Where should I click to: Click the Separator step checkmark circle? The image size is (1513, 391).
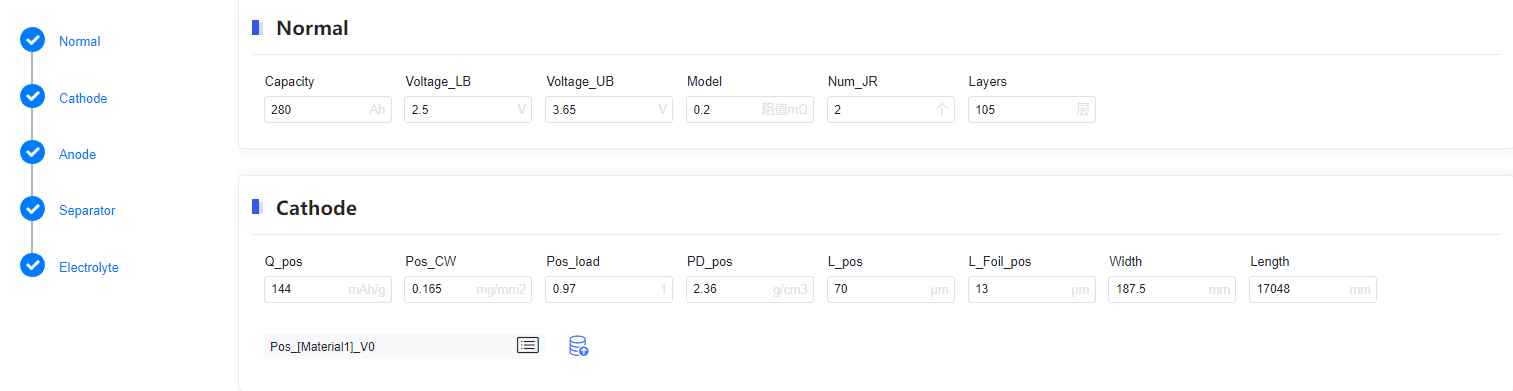pos(32,210)
